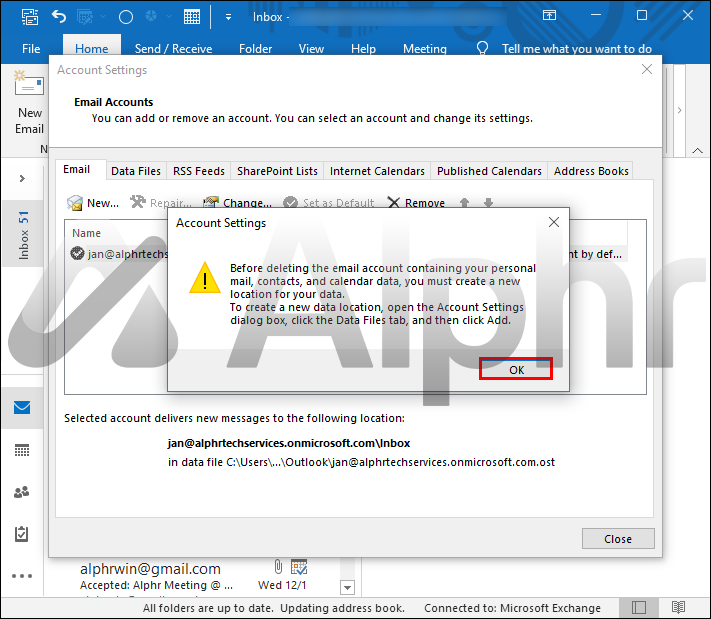Click the Name column header
Screen dimensions: 711x619
click(x=86, y=233)
